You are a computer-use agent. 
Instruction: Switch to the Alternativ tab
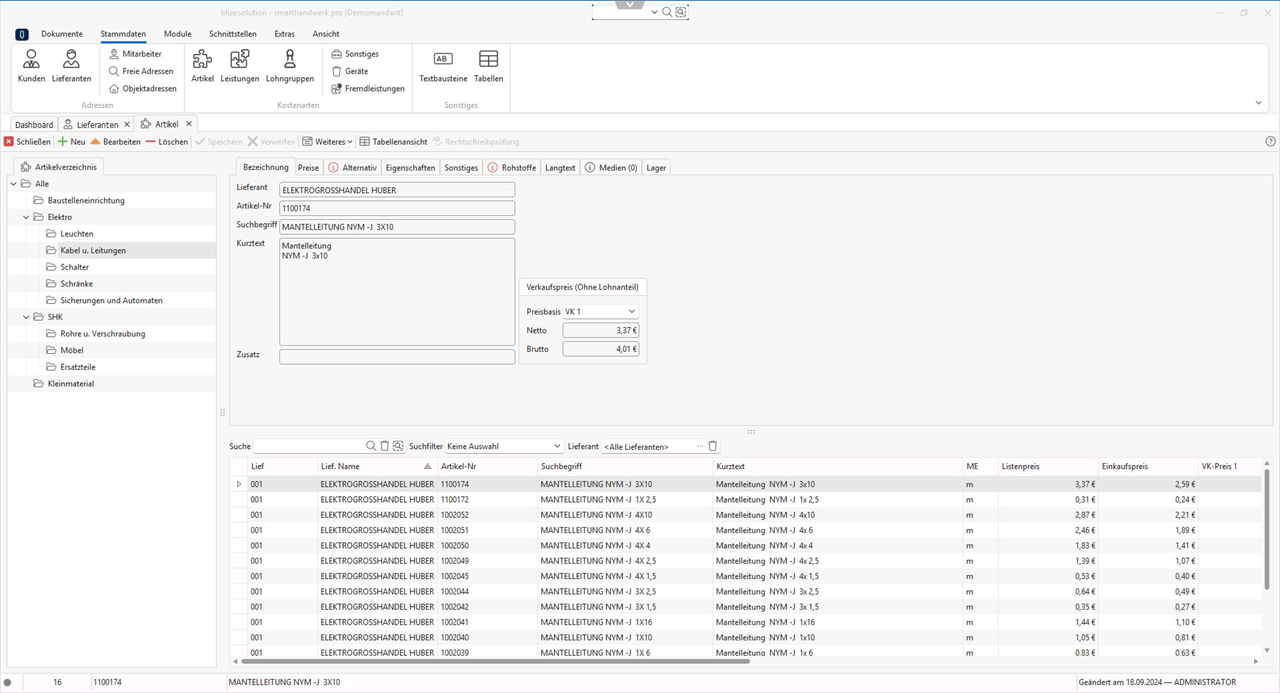click(352, 168)
